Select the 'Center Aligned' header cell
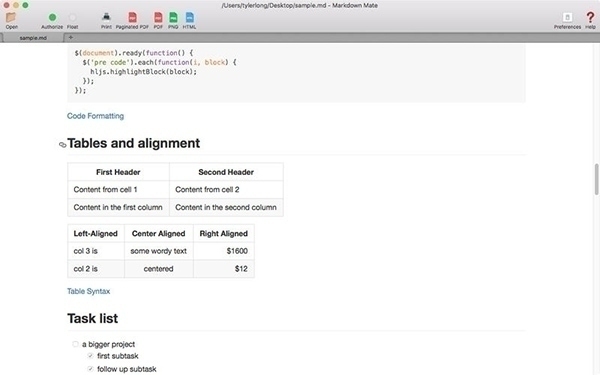The width and height of the screenshot is (600, 375). coord(158,233)
